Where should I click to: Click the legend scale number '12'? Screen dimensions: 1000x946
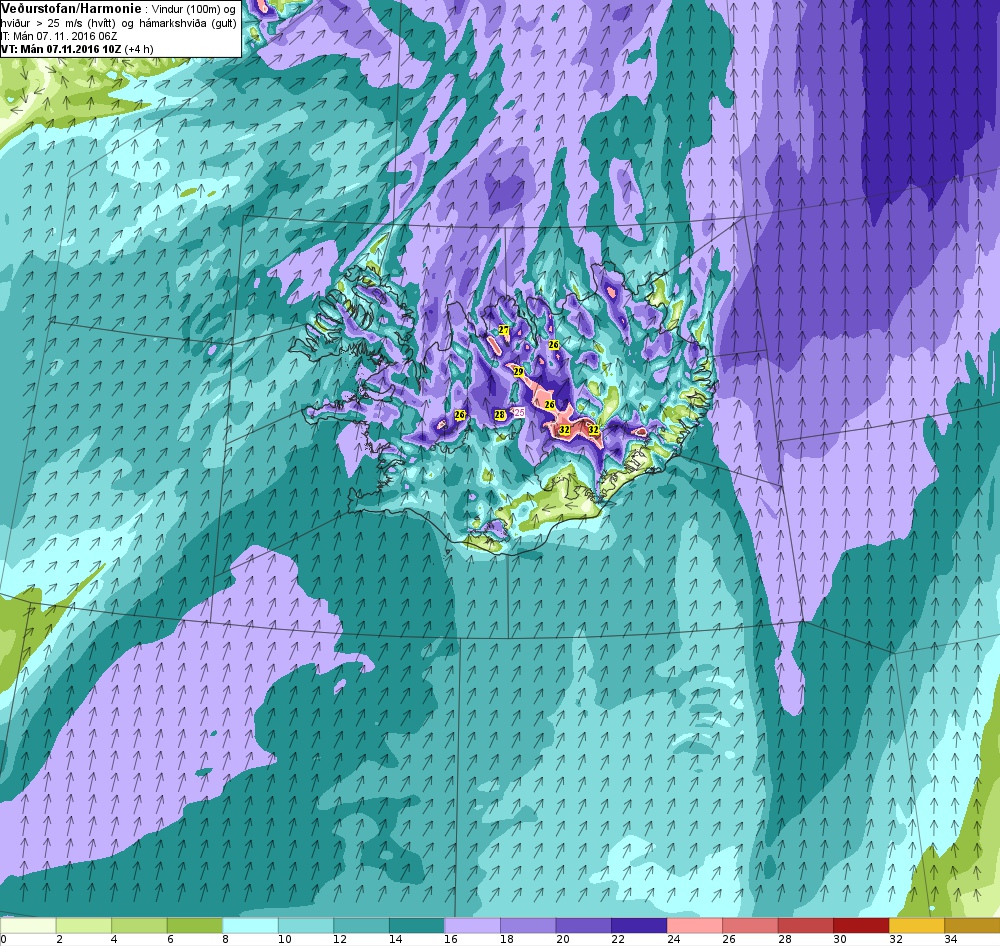click(341, 939)
